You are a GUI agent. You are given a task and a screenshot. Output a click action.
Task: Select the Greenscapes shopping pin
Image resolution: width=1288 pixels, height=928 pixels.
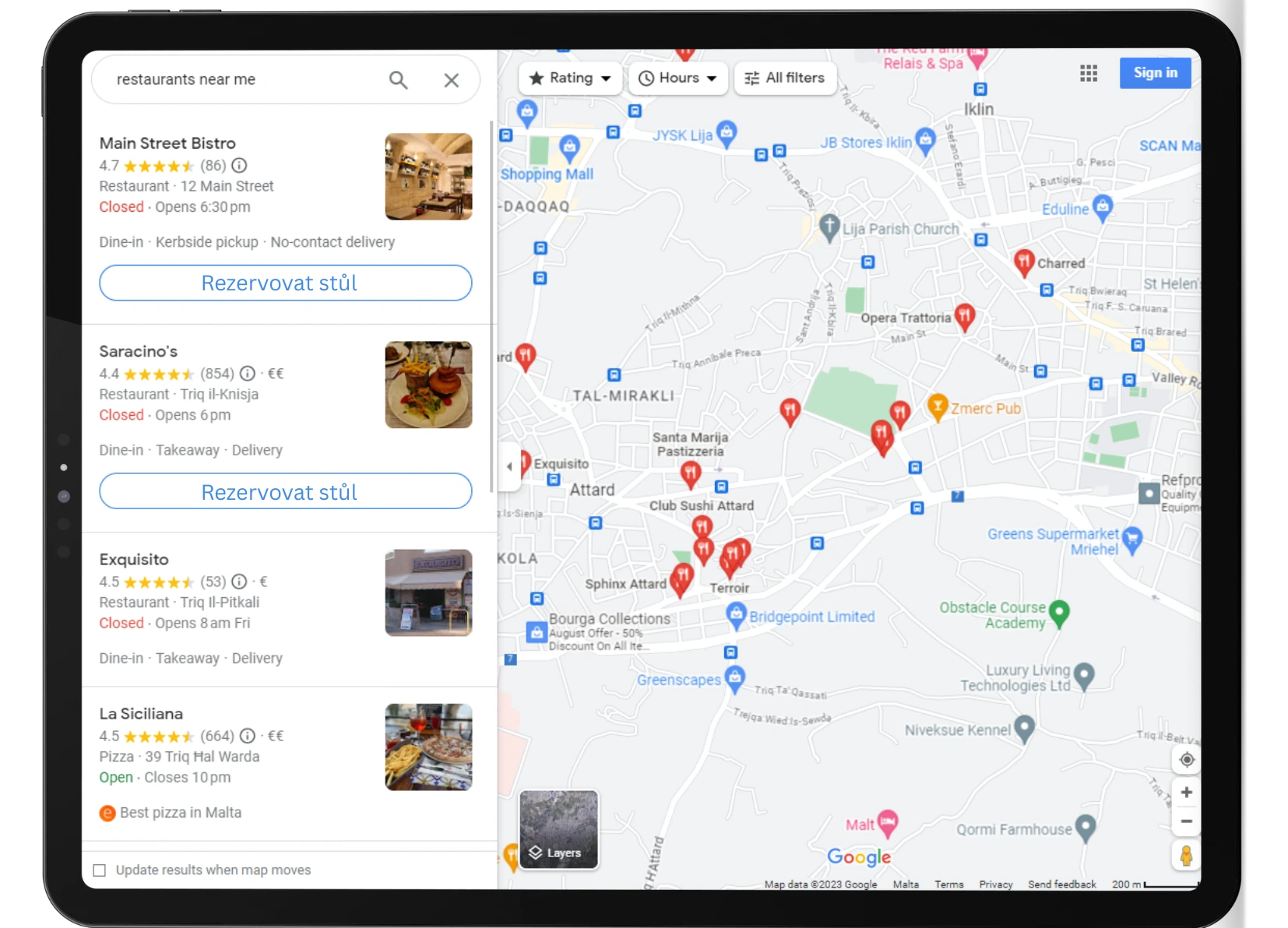click(734, 679)
